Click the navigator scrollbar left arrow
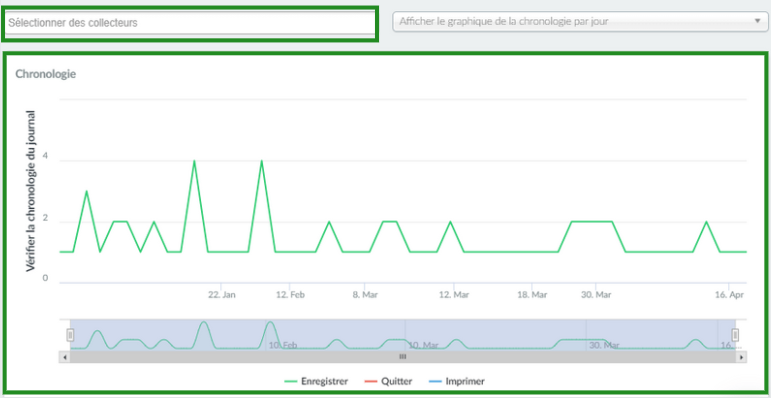Viewport: 771px width, 398px height. (x=64, y=357)
